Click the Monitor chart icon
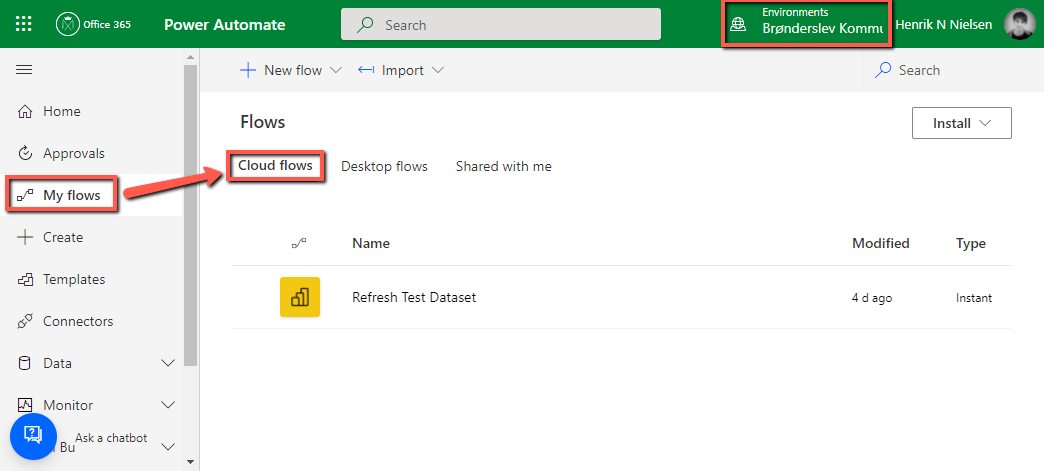1044x471 pixels. (x=25, y=405)
